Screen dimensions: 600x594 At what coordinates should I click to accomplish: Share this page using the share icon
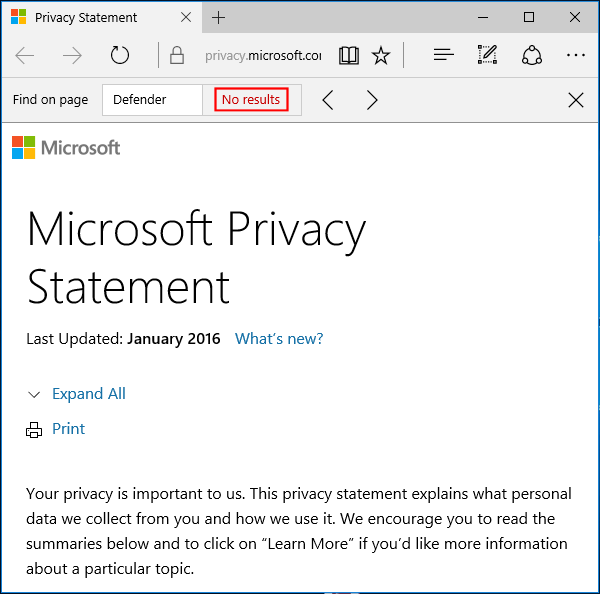[x=532, y=56]
